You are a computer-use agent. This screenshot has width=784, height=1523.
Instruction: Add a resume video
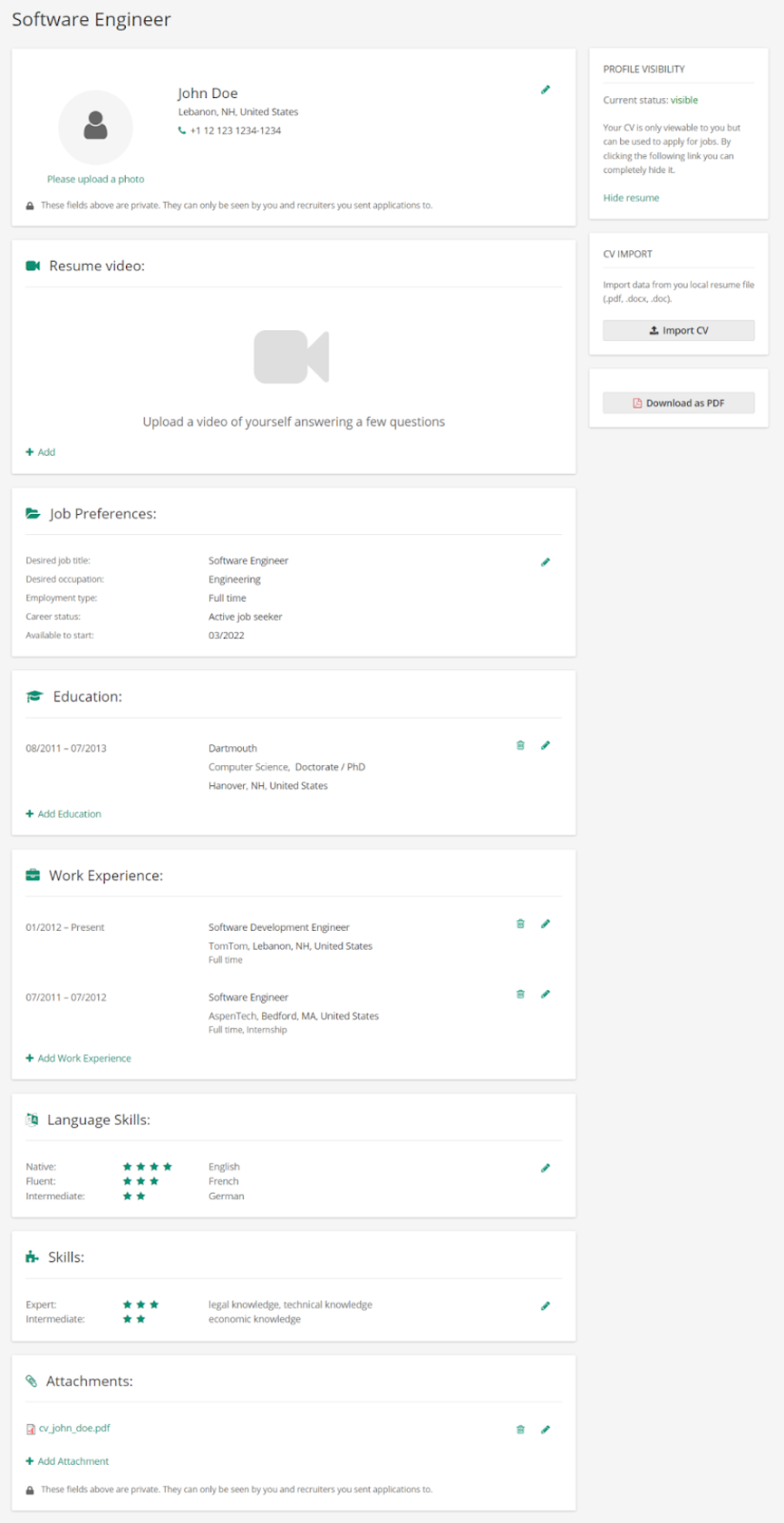pos(41,452)
